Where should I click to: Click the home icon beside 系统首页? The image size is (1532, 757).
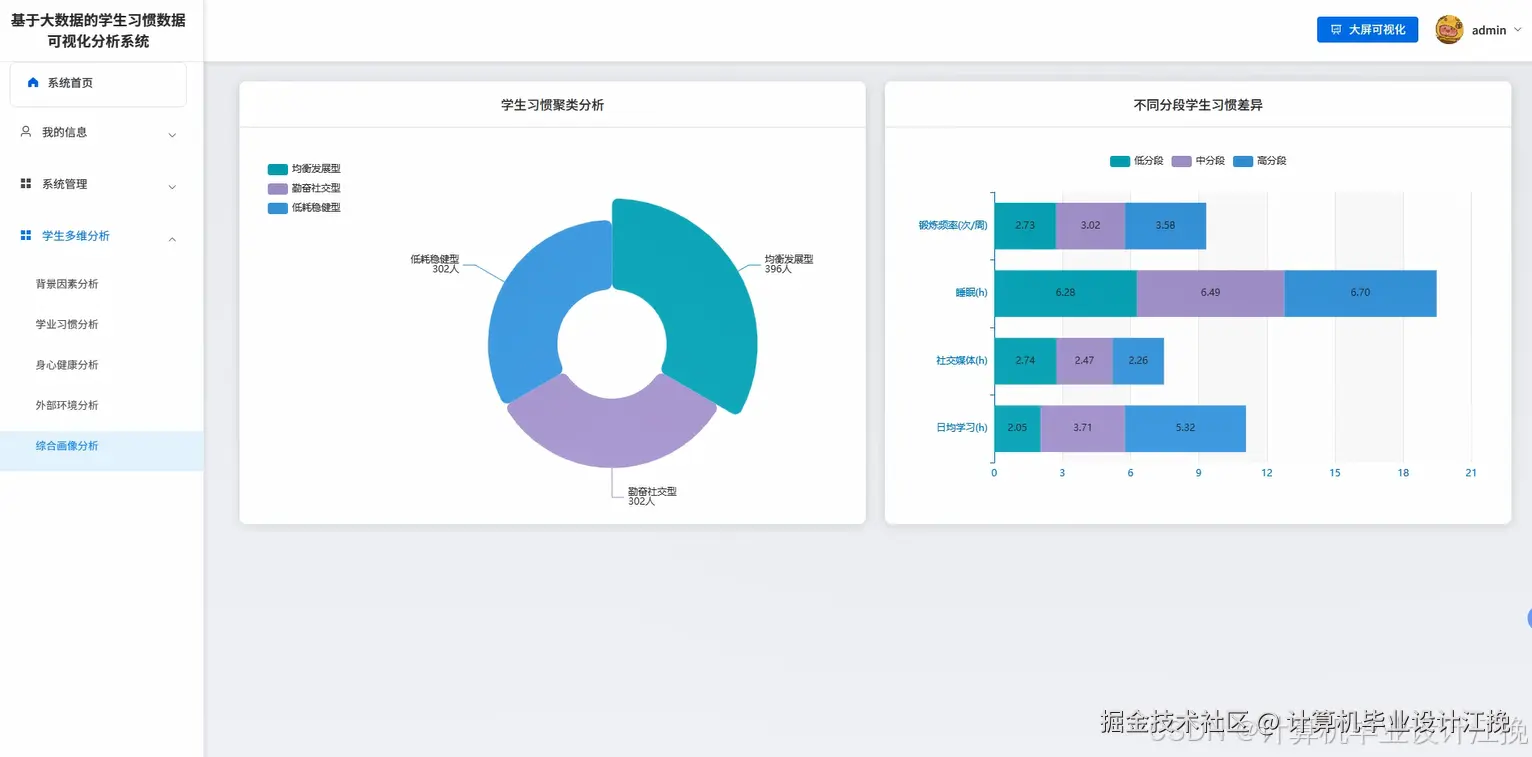(x=33, y=83)
